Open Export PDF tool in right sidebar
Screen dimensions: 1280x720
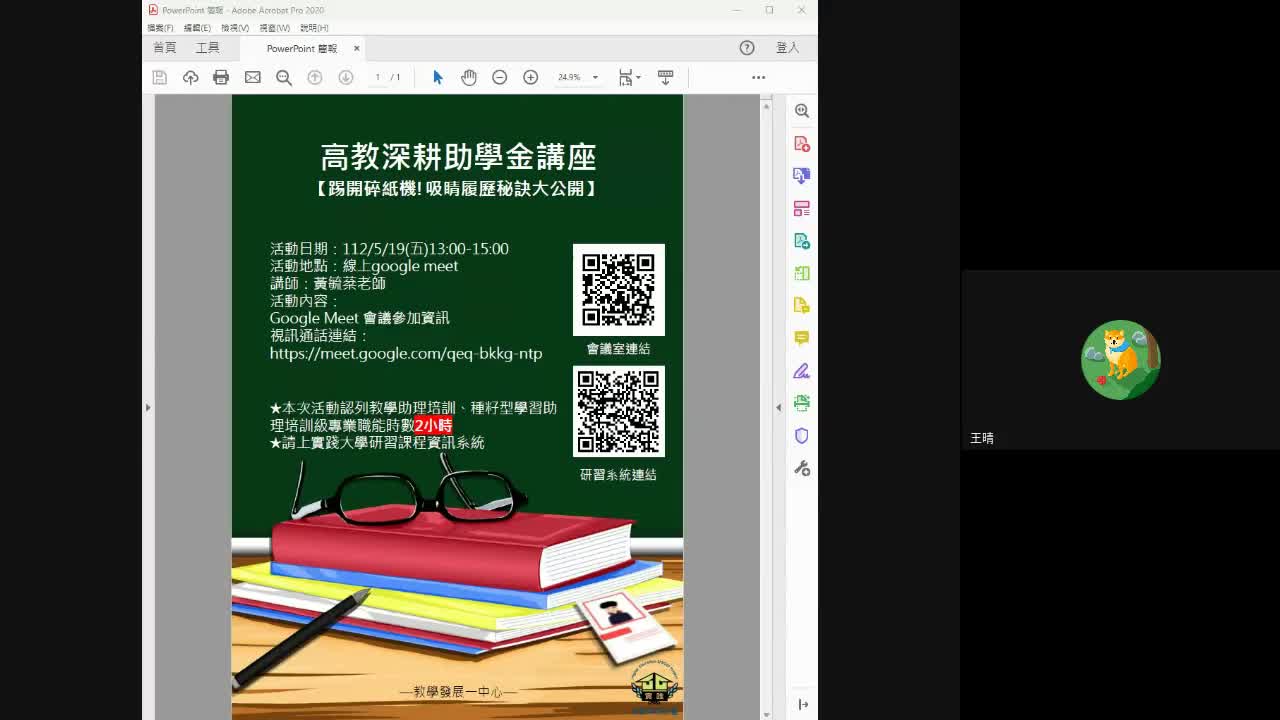point(802,176)
